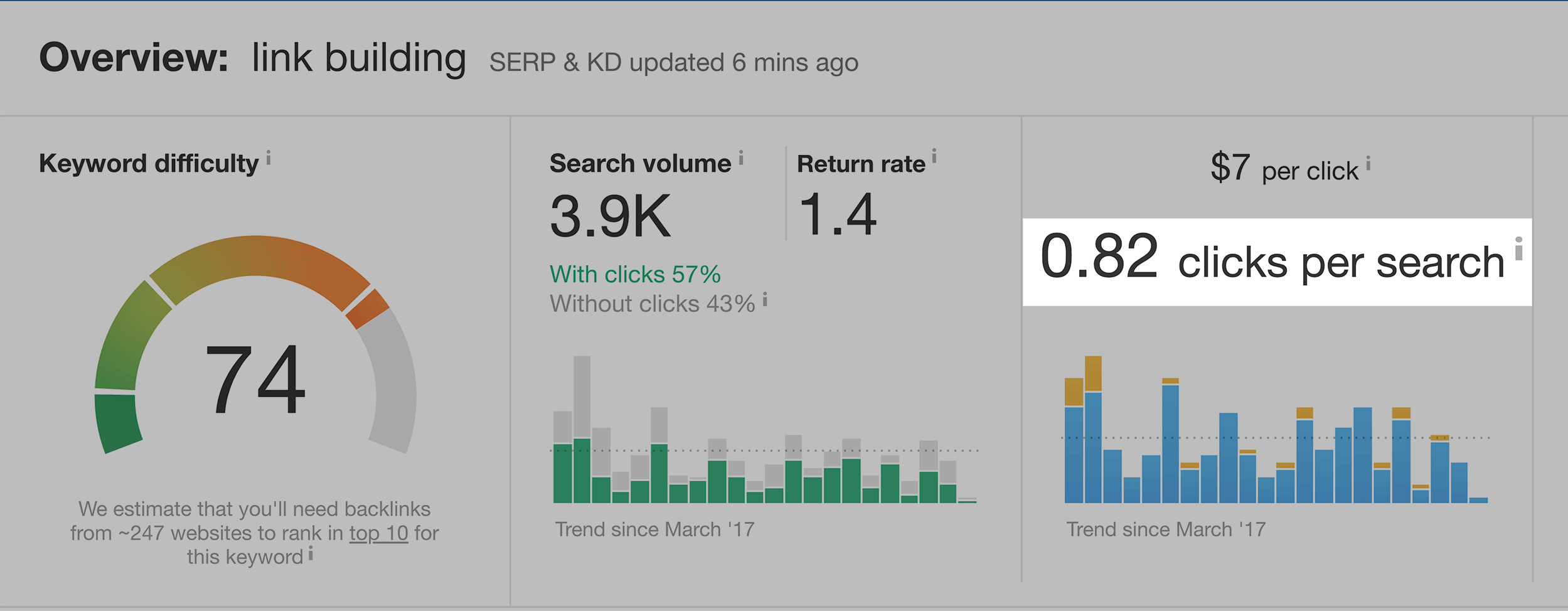Viewport: 1568px width, 611px height.
Task: Click the '0.82 clicks per search' metric
Action: pyautogui.click(x=1272, y=258)
